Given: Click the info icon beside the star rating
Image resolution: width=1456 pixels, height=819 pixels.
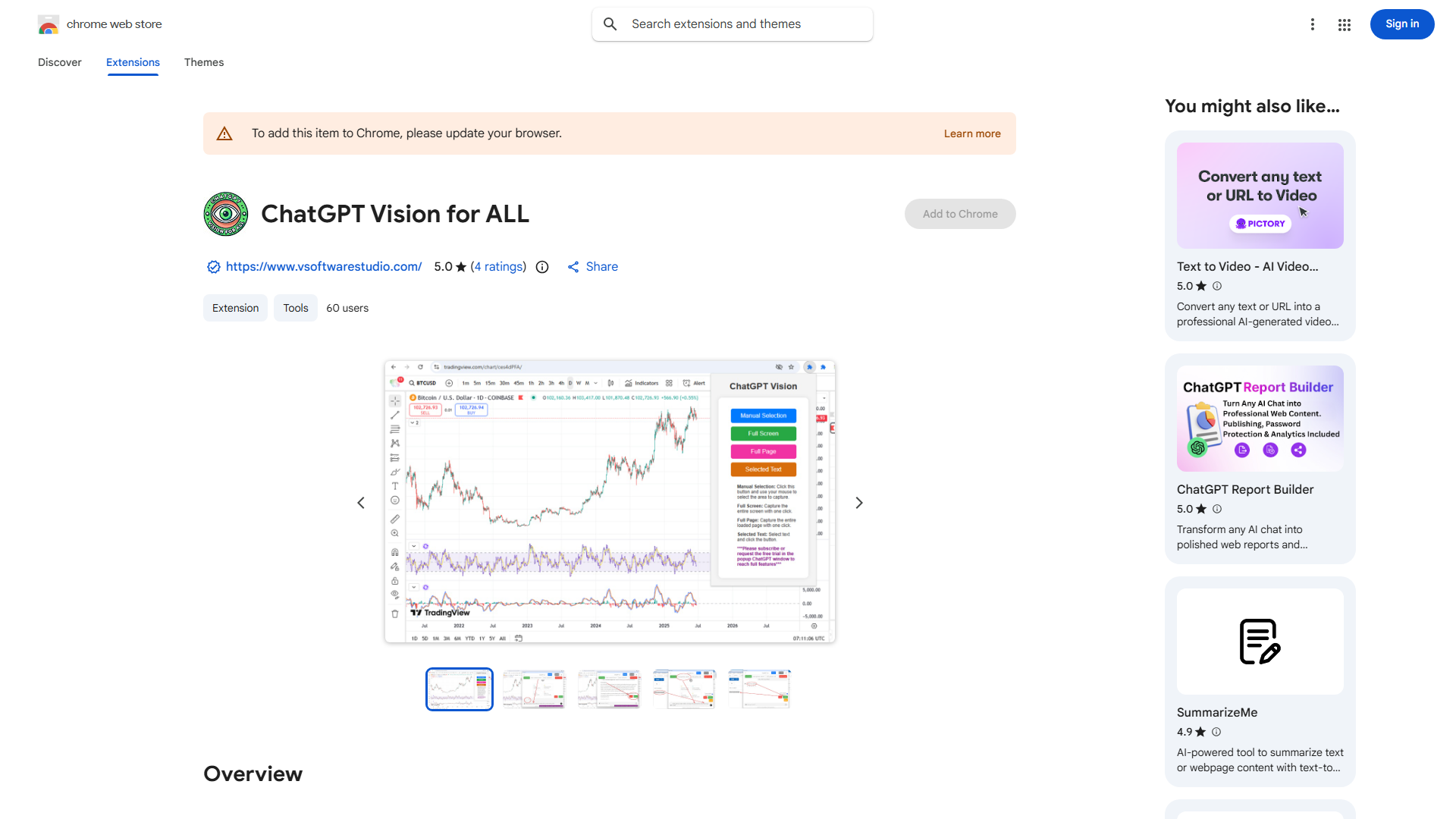Looking at the screenshot, I should 541,267.
